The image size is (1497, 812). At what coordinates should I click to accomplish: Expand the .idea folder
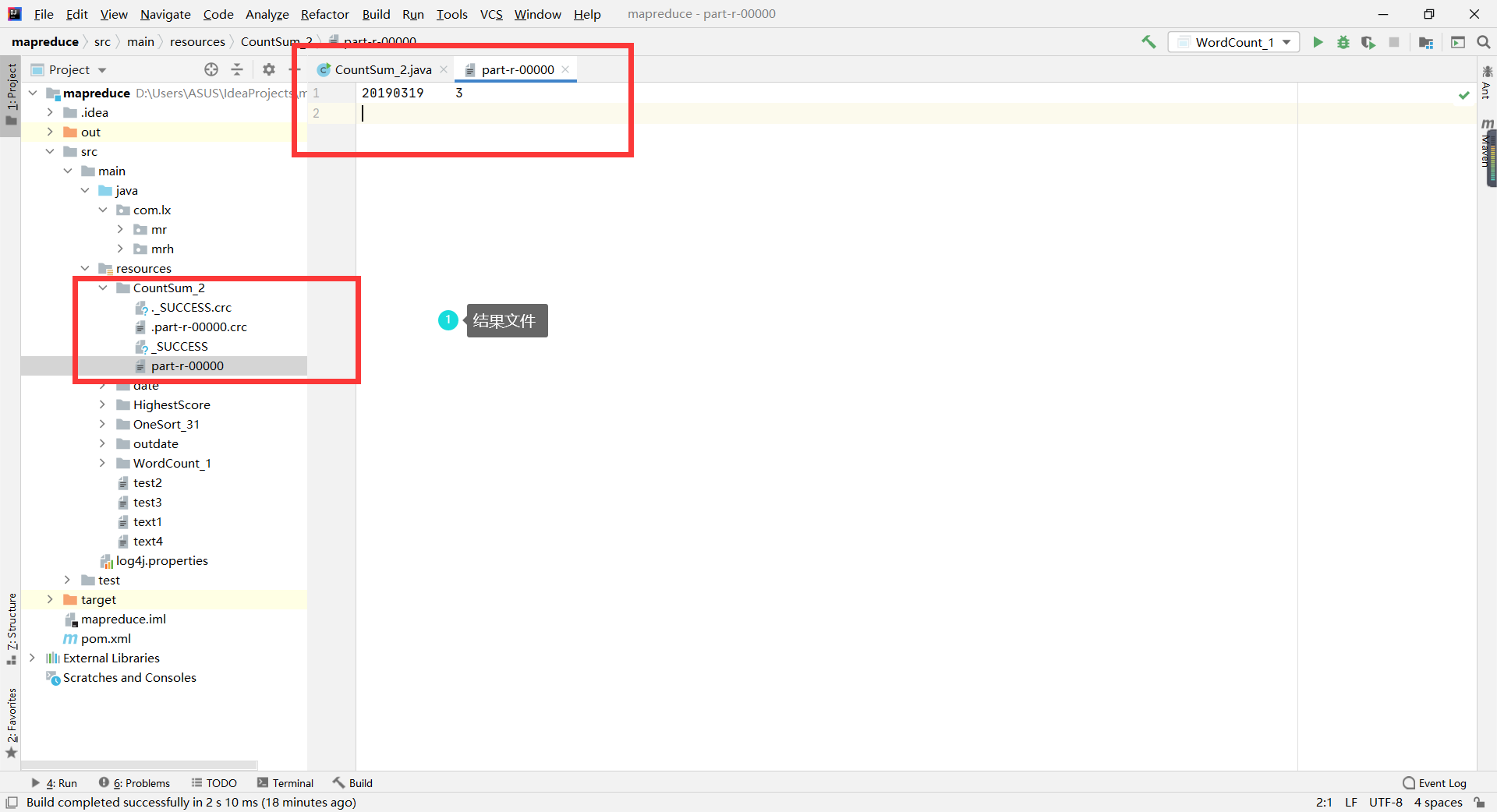tap(50, 112)
